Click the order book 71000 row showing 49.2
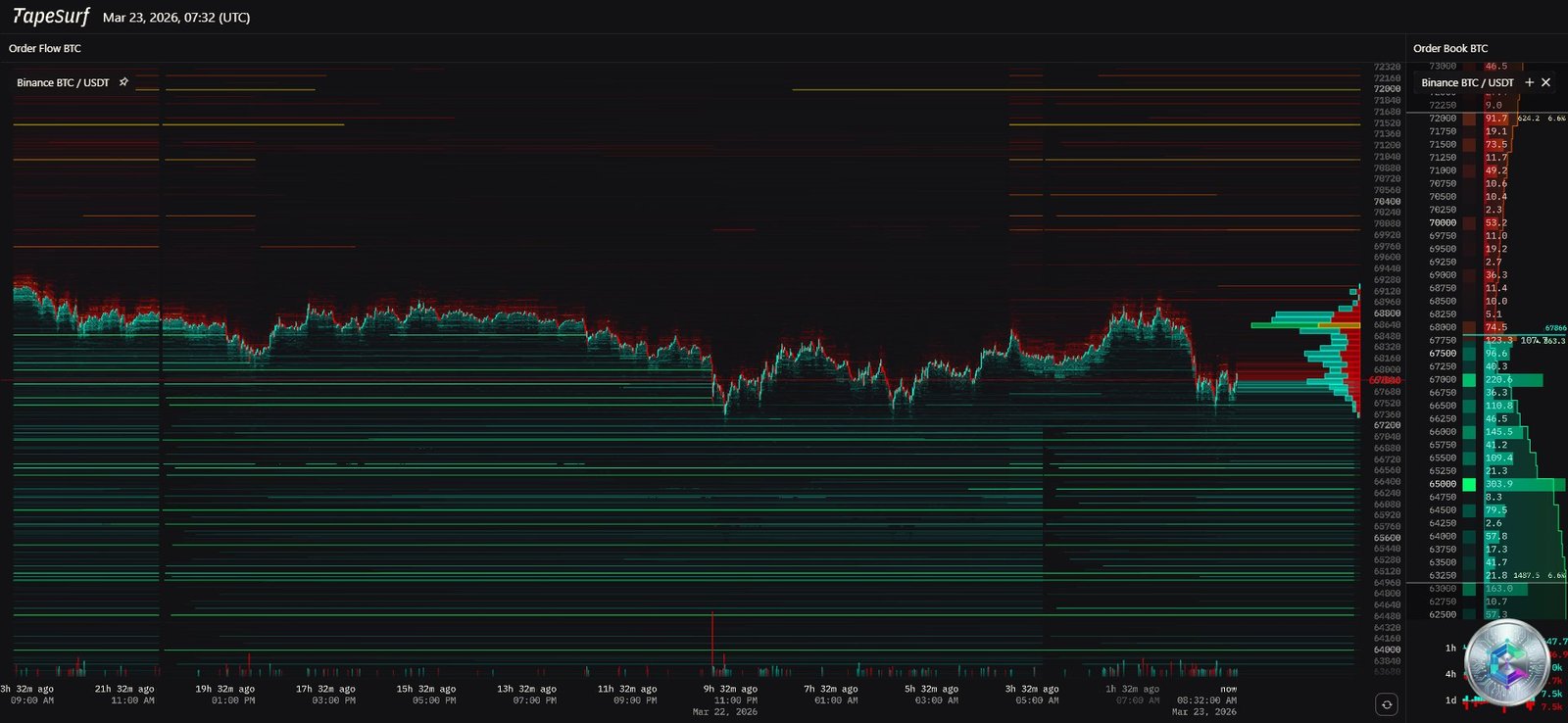 pos(1487,170)
